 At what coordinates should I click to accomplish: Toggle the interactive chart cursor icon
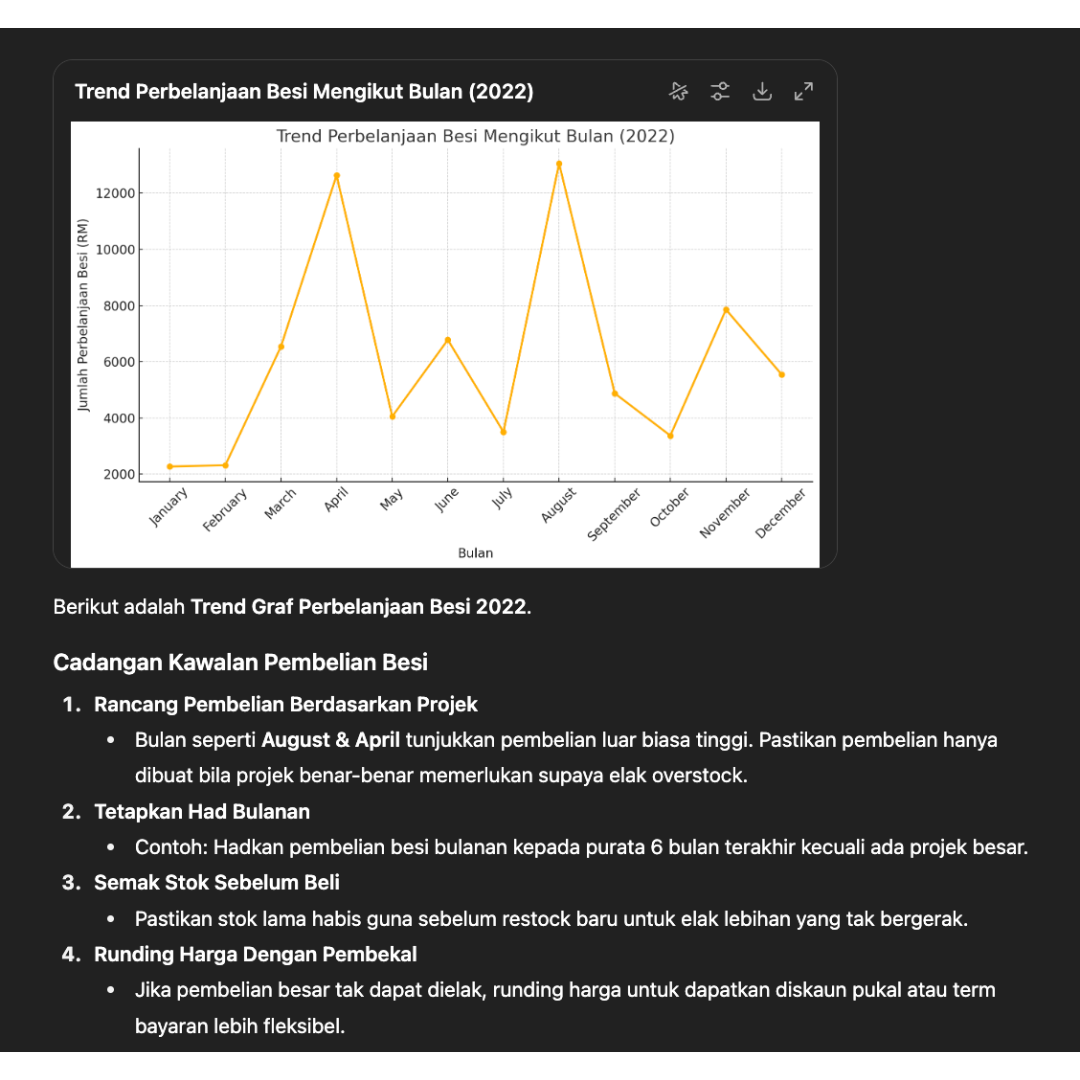[679, 92]
